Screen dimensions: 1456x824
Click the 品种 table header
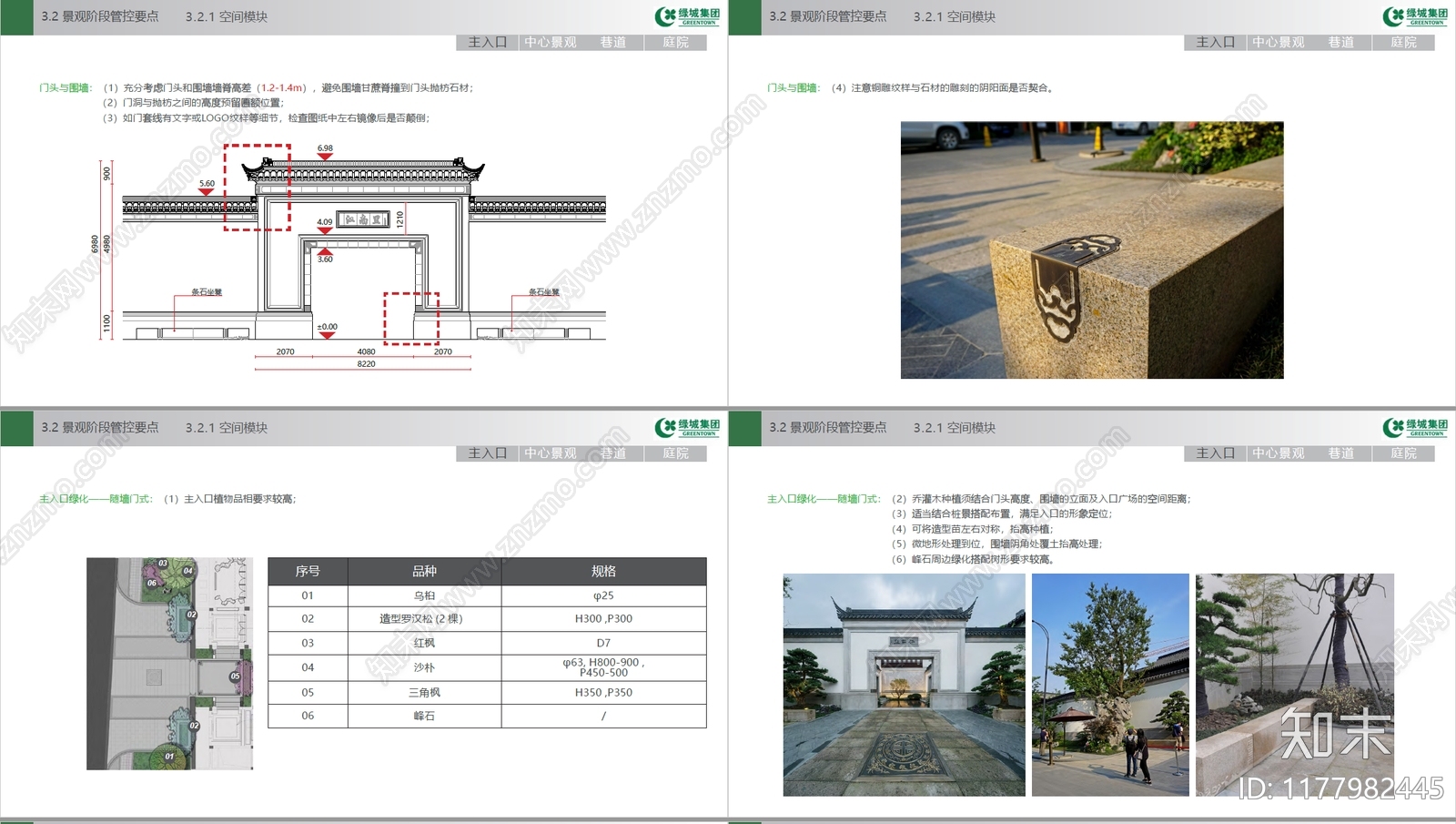coord(424,572)
